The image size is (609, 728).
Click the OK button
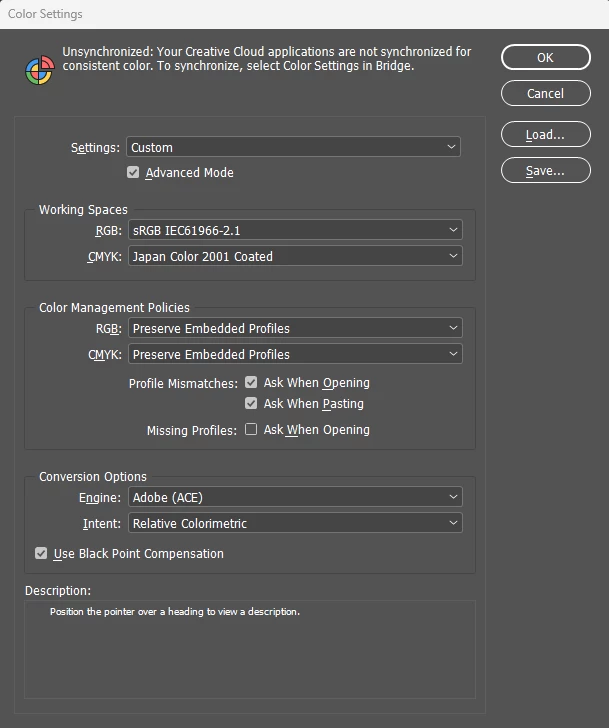click(545, 58)
